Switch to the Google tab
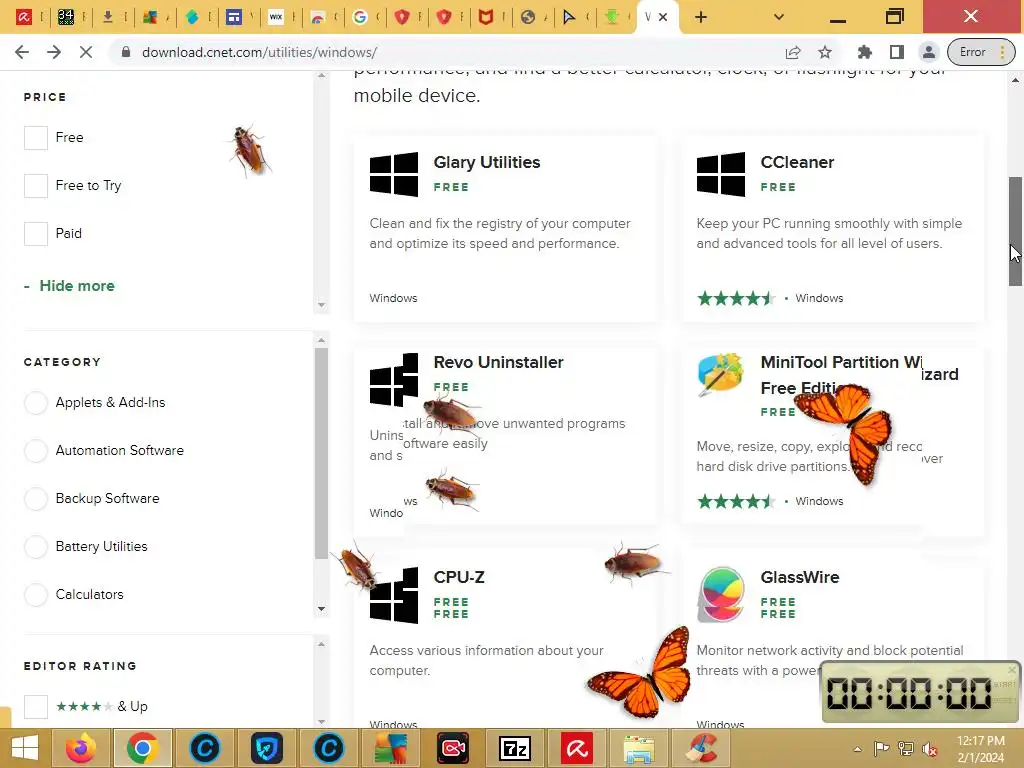 (360, 17)
